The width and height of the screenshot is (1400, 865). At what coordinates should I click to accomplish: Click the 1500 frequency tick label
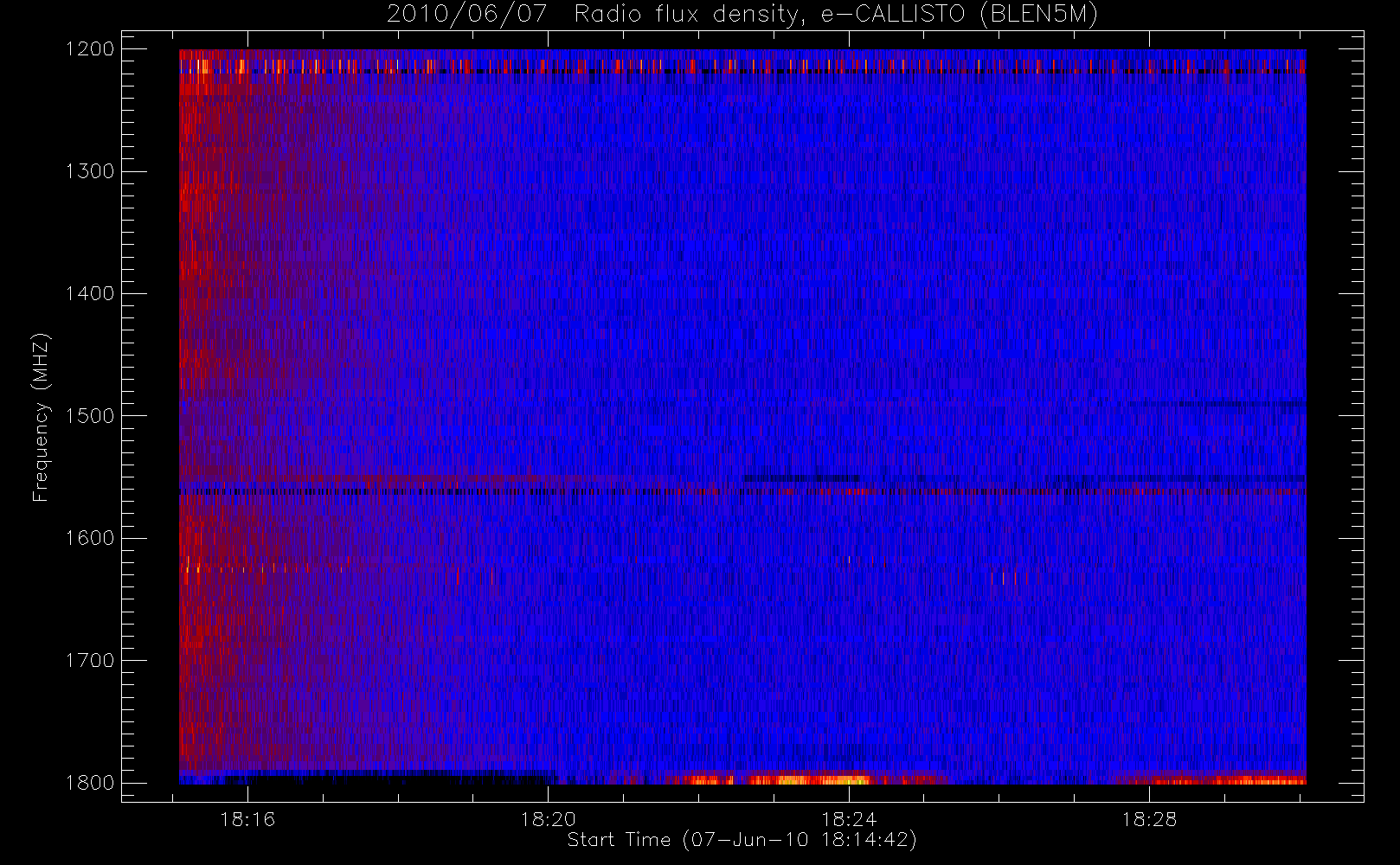click(x=90, y=416)
